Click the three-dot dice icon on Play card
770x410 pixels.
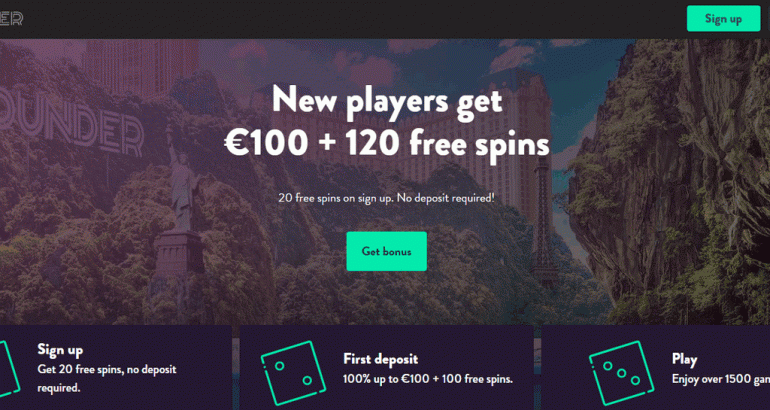pos(621,373)
